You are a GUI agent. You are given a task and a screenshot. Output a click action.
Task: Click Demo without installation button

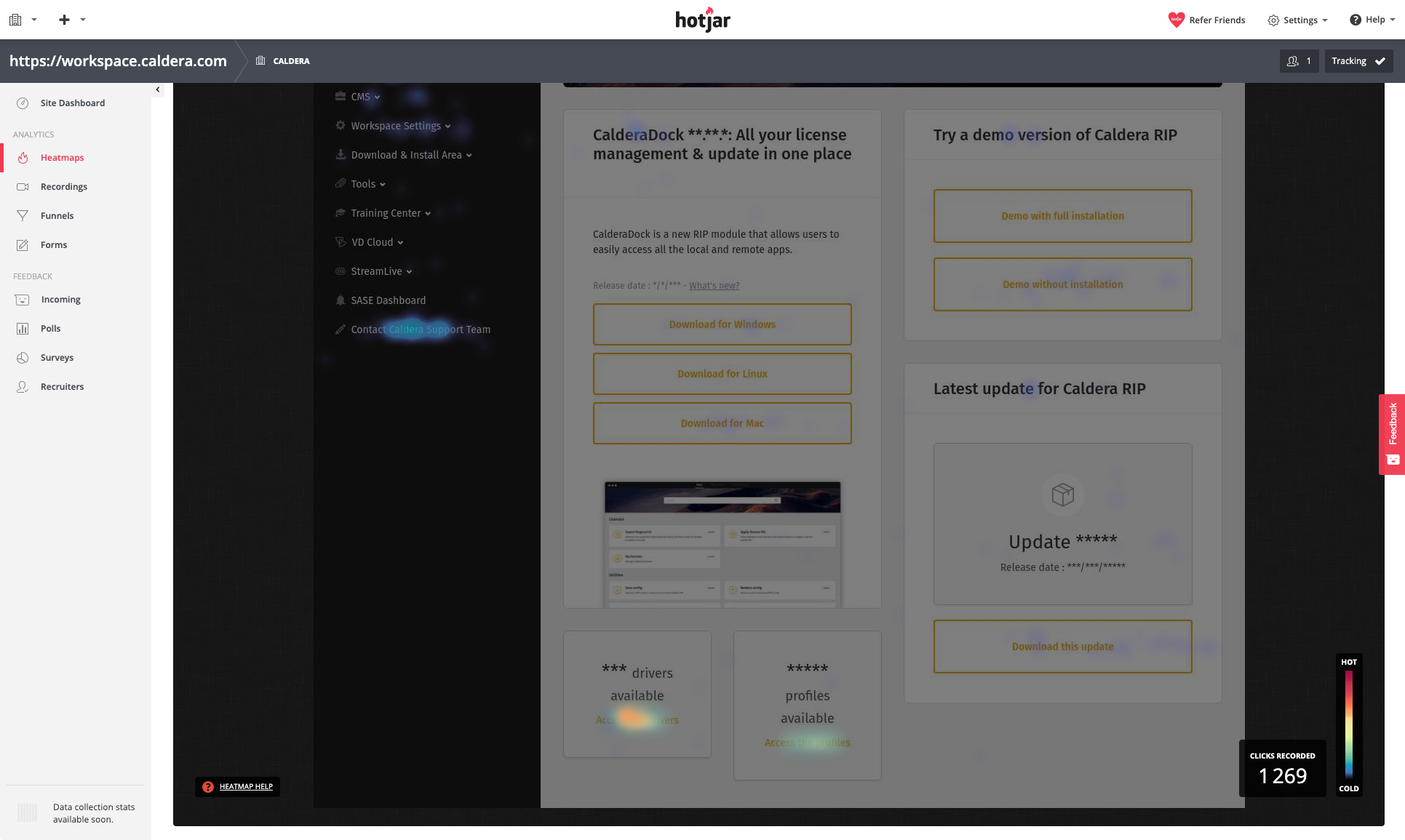1062,284
